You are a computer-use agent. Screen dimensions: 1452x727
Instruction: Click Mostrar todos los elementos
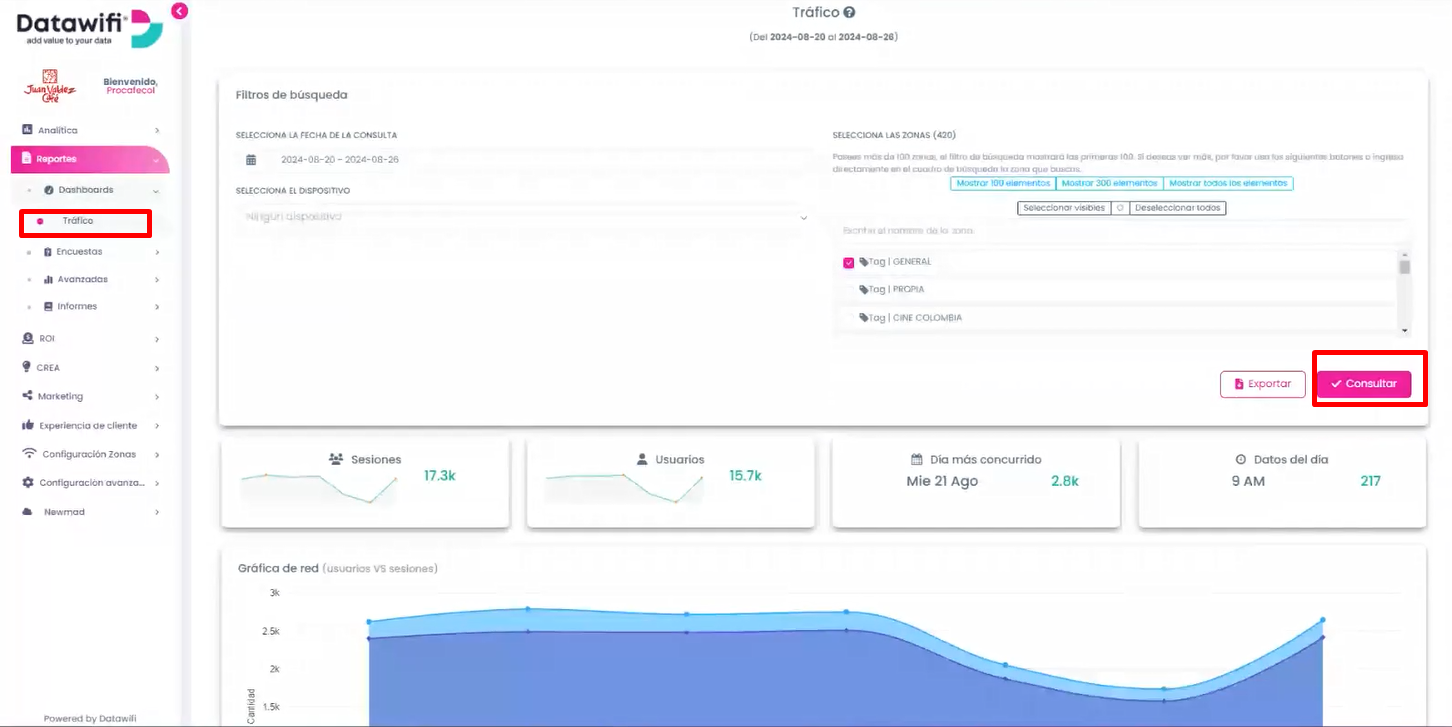[1228, 184]
